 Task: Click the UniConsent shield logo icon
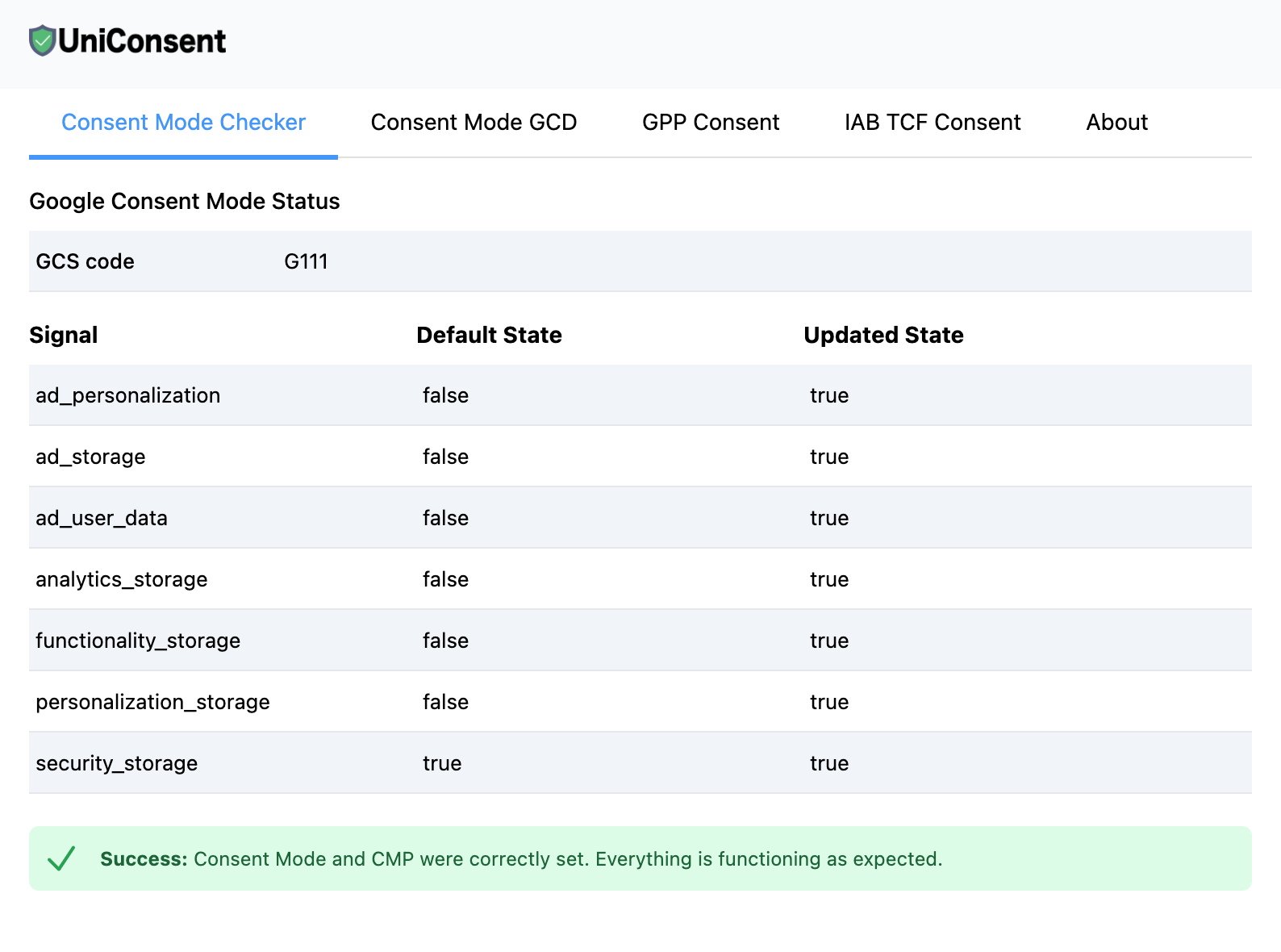click(42, 40)
